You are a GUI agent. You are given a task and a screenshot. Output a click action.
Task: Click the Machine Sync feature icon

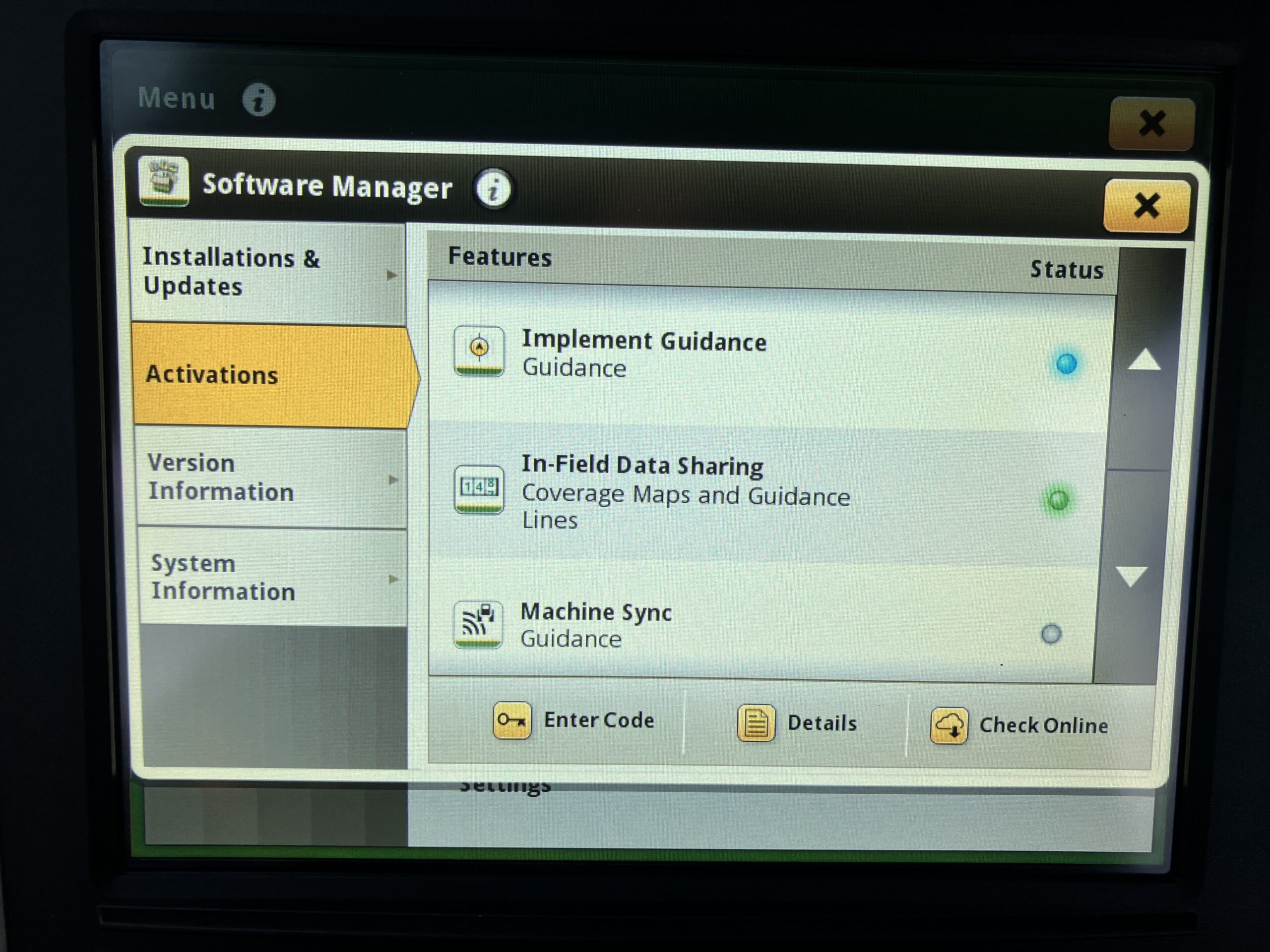pos(478,624)
